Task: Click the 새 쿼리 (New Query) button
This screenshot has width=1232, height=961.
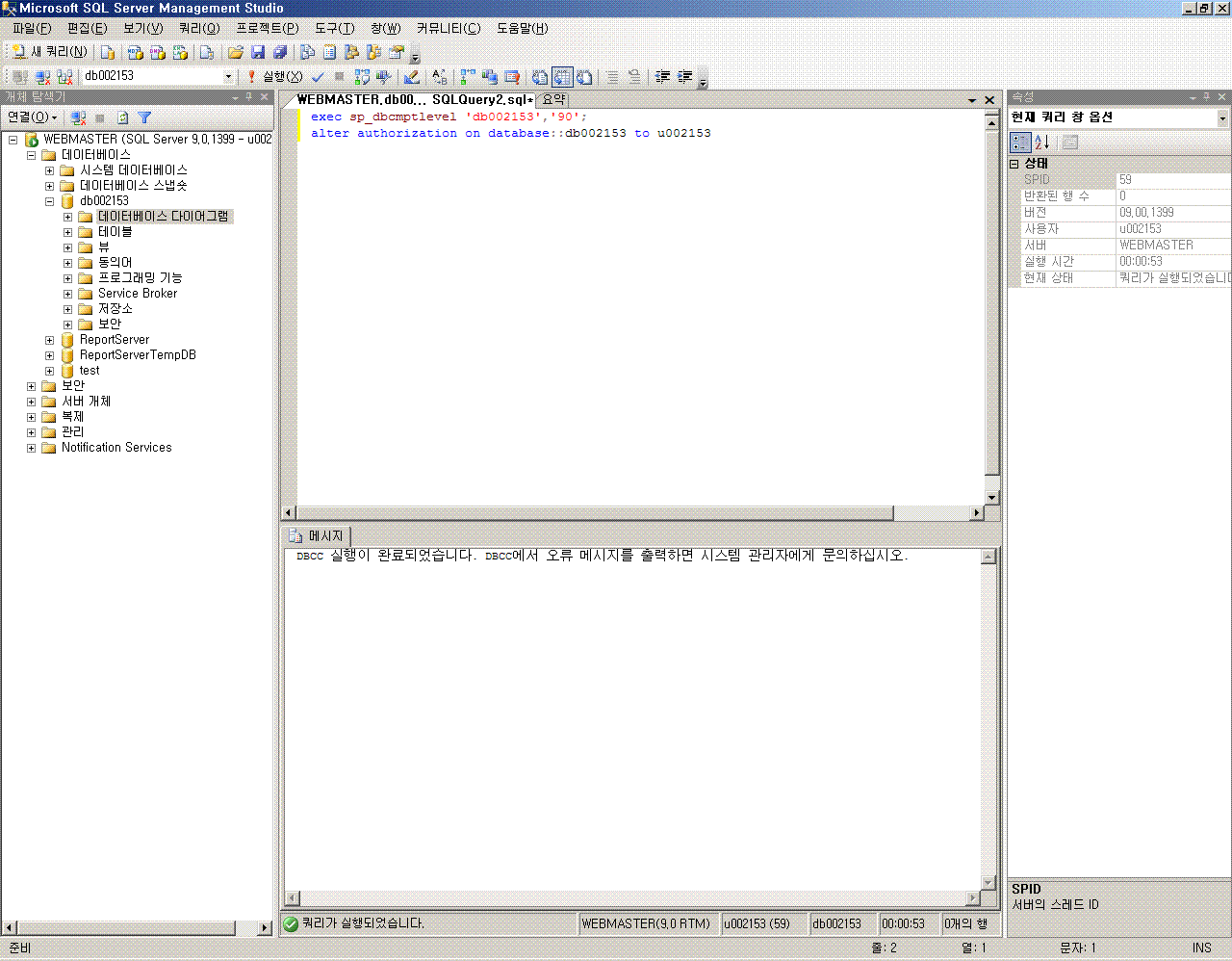Action: [x=49, y=52]
